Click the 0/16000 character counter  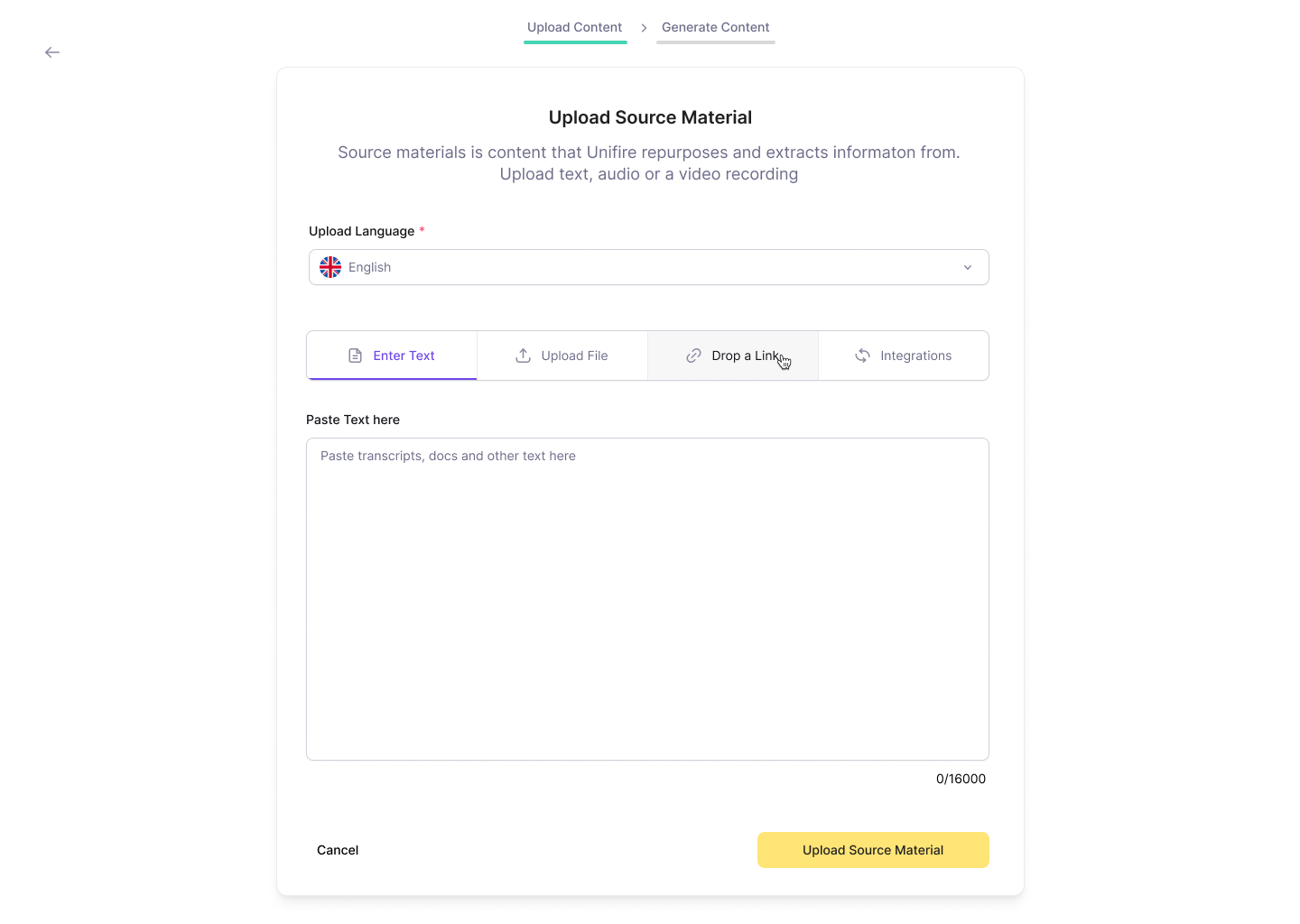click(x=961, y=779)
